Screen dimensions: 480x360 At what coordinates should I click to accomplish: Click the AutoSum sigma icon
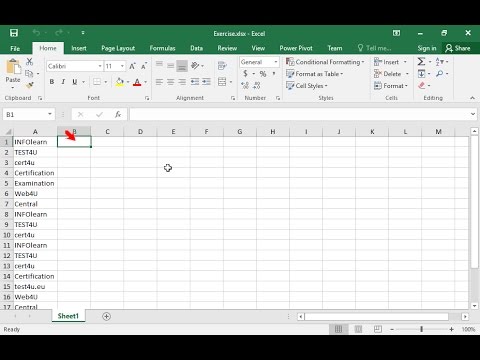421,62
